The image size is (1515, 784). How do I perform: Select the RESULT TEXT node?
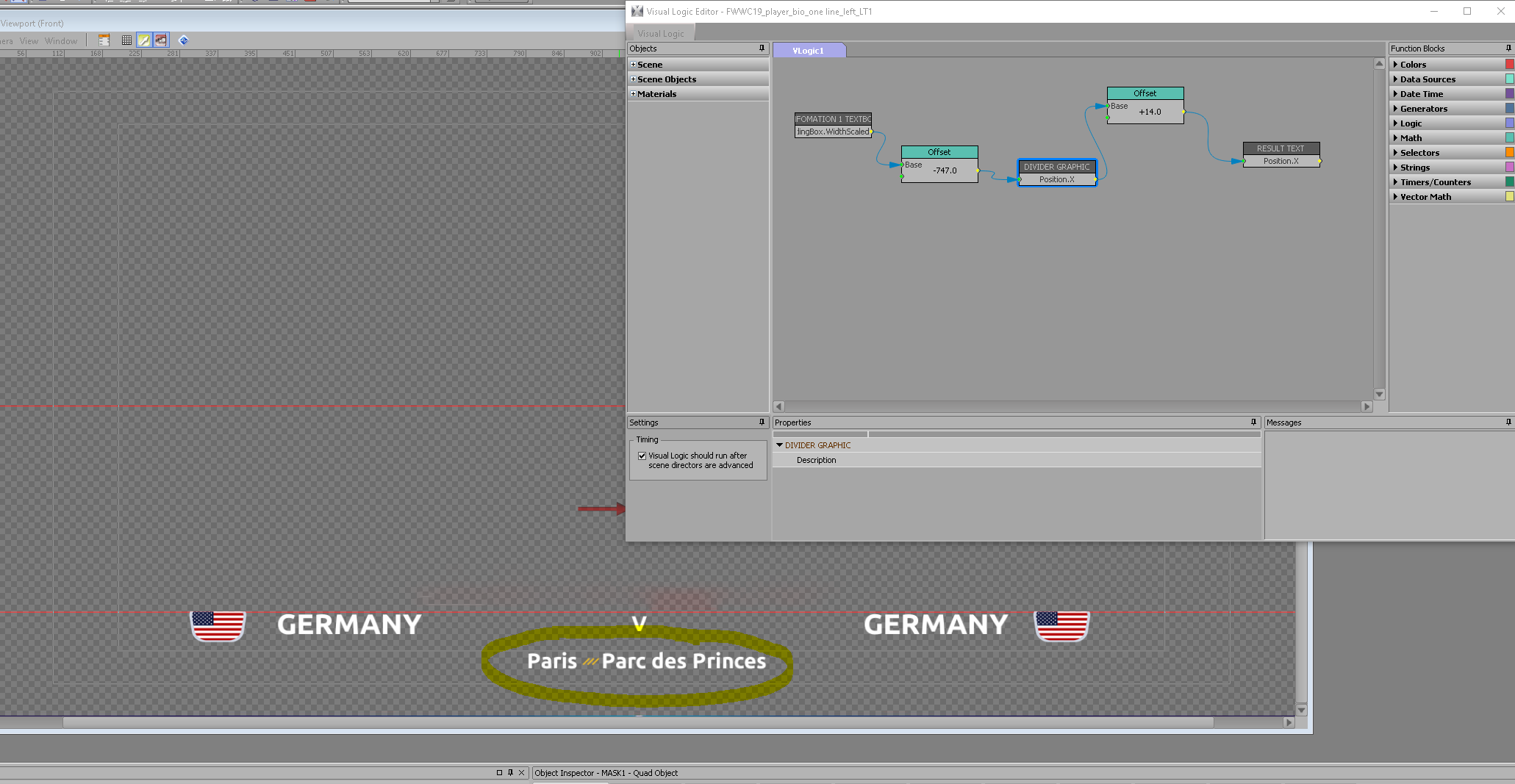coord(1281,154)
